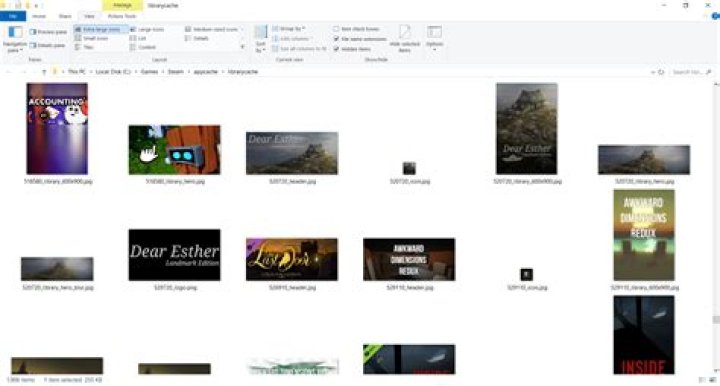This screenshot has height=386, width=720.
Task: Select Awkward Dimensions Redux tall poster
Action: pyautogui.click(x=644, y=235)
